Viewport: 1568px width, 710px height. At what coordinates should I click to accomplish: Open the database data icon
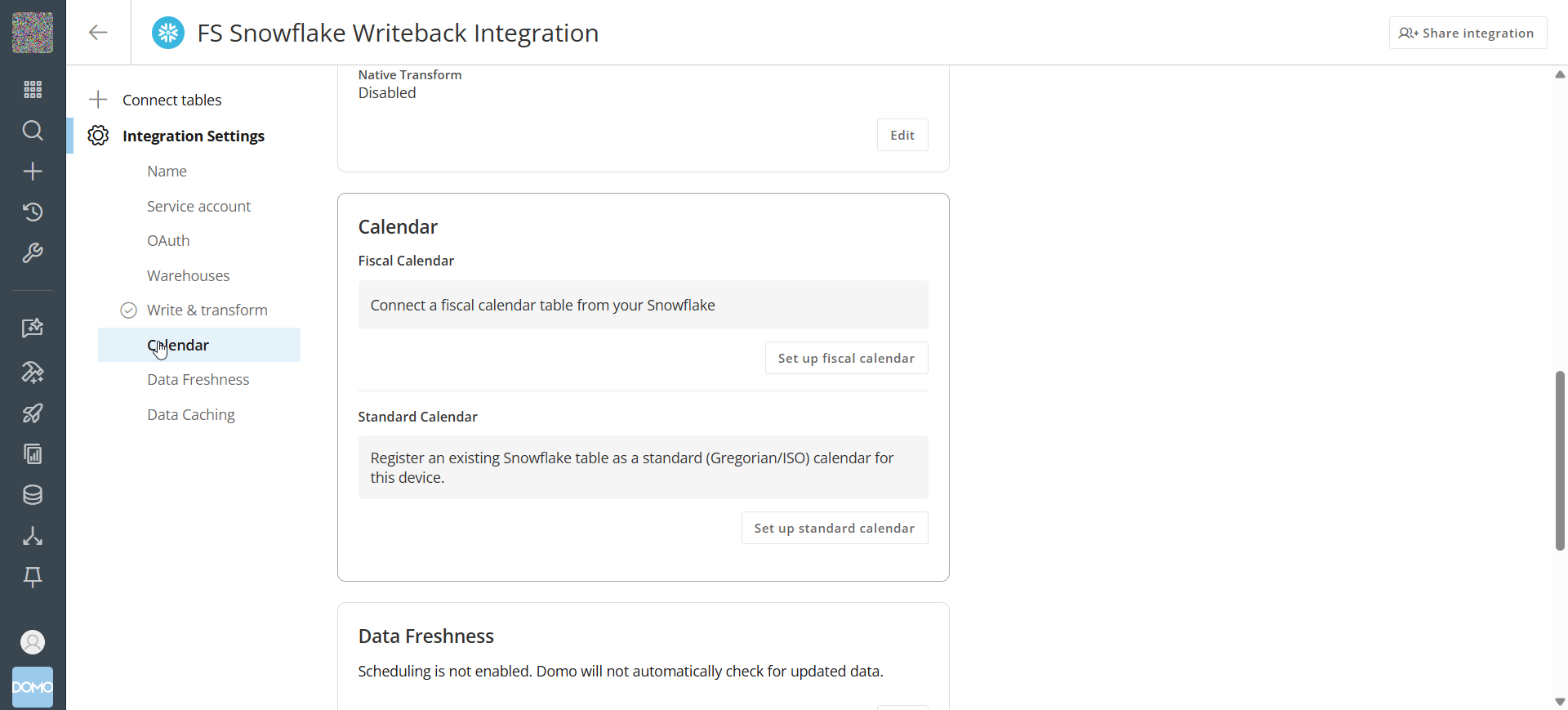[33, 495]
